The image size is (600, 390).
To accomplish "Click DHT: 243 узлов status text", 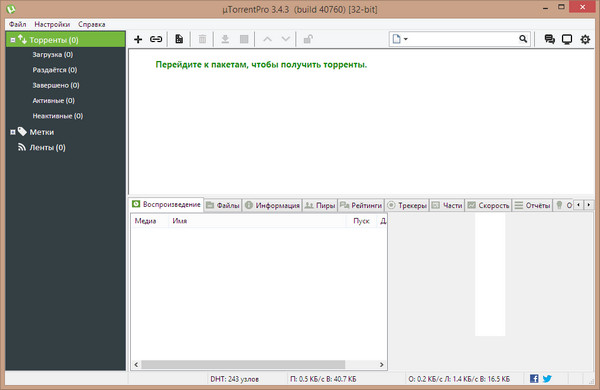I will (x=235, y=379).
